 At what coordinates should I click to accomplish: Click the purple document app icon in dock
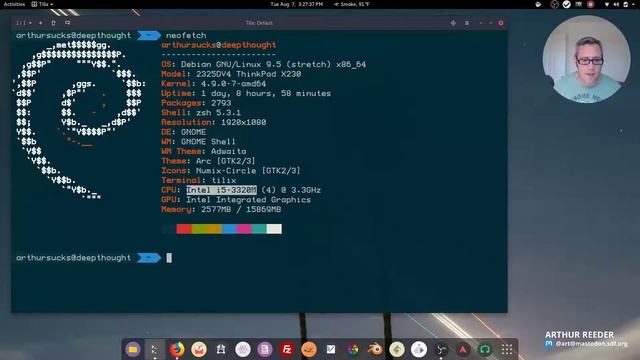[265, 349]
